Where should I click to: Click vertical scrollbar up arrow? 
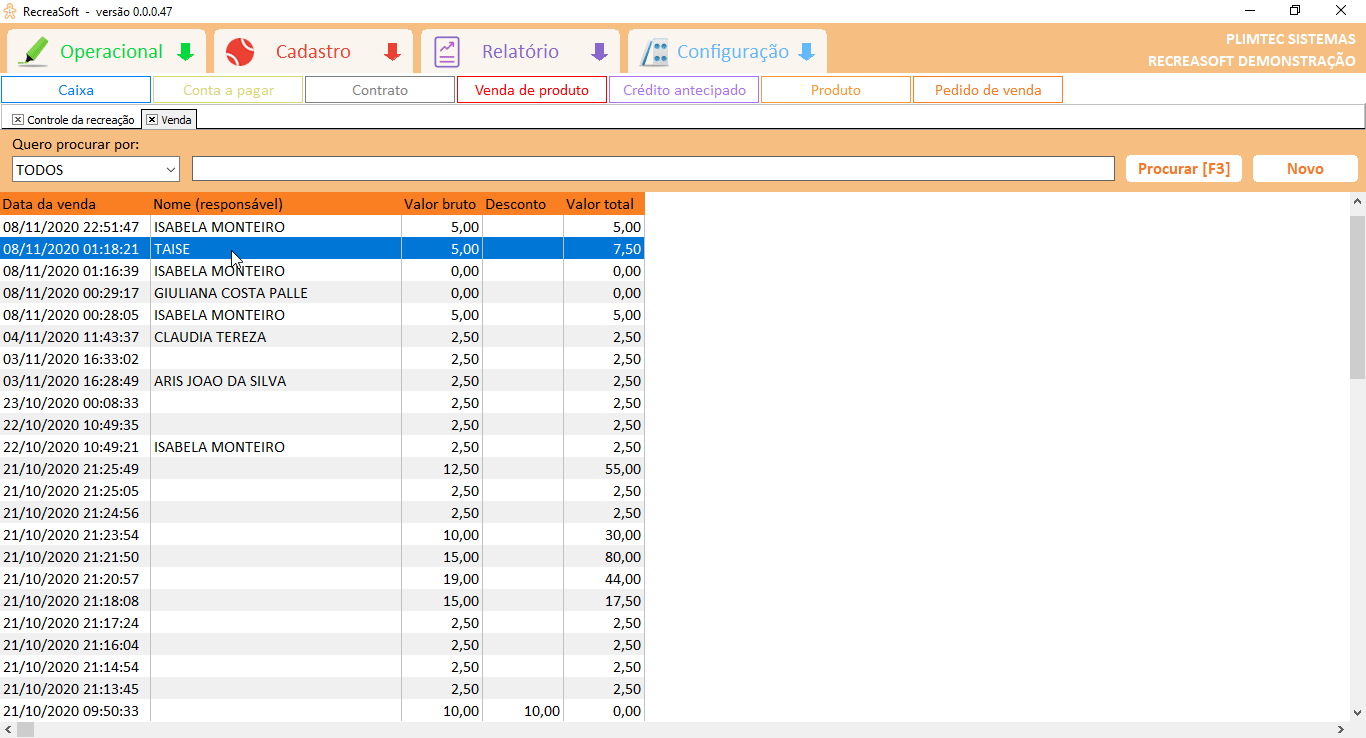coord(1357,201)
